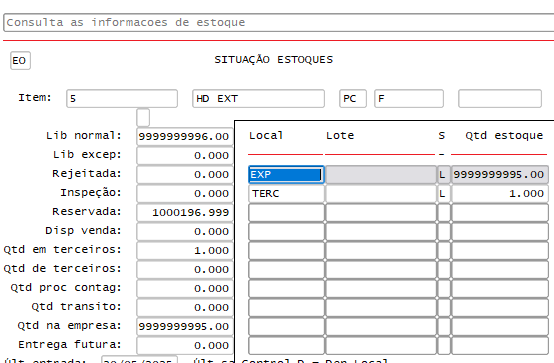Click the Lote cell in TERC row
554x363 pixels.
381,194
